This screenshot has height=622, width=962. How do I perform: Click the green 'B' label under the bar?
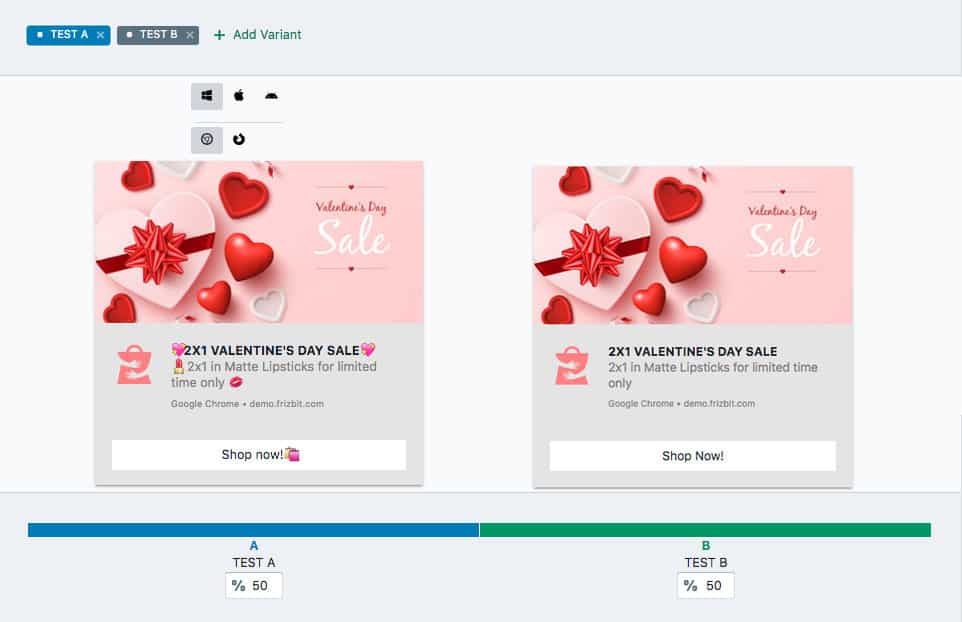pos(706,545)
